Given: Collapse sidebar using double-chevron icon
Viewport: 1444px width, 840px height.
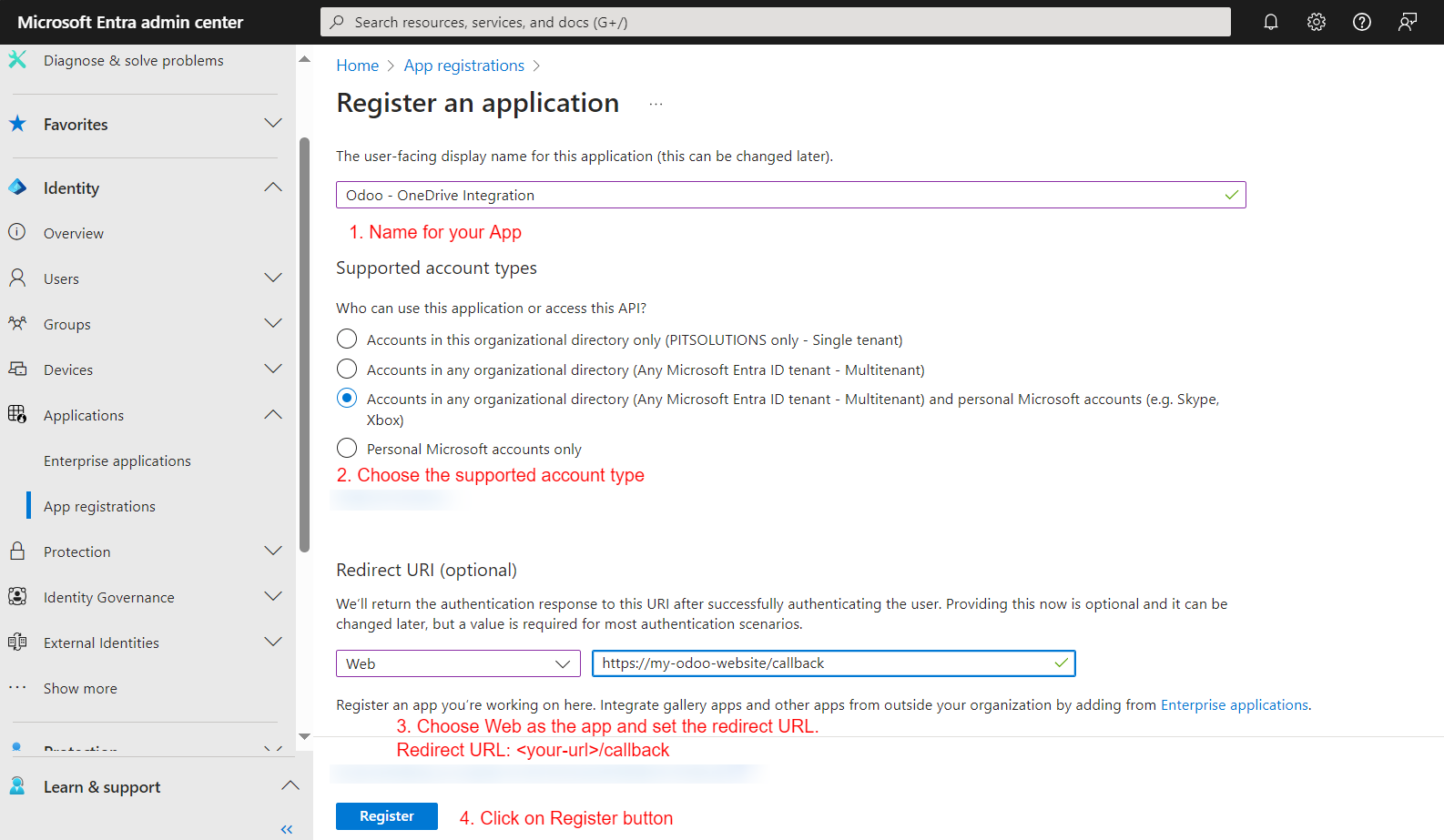Looking at the screenshot, I should tap(287, 829).
